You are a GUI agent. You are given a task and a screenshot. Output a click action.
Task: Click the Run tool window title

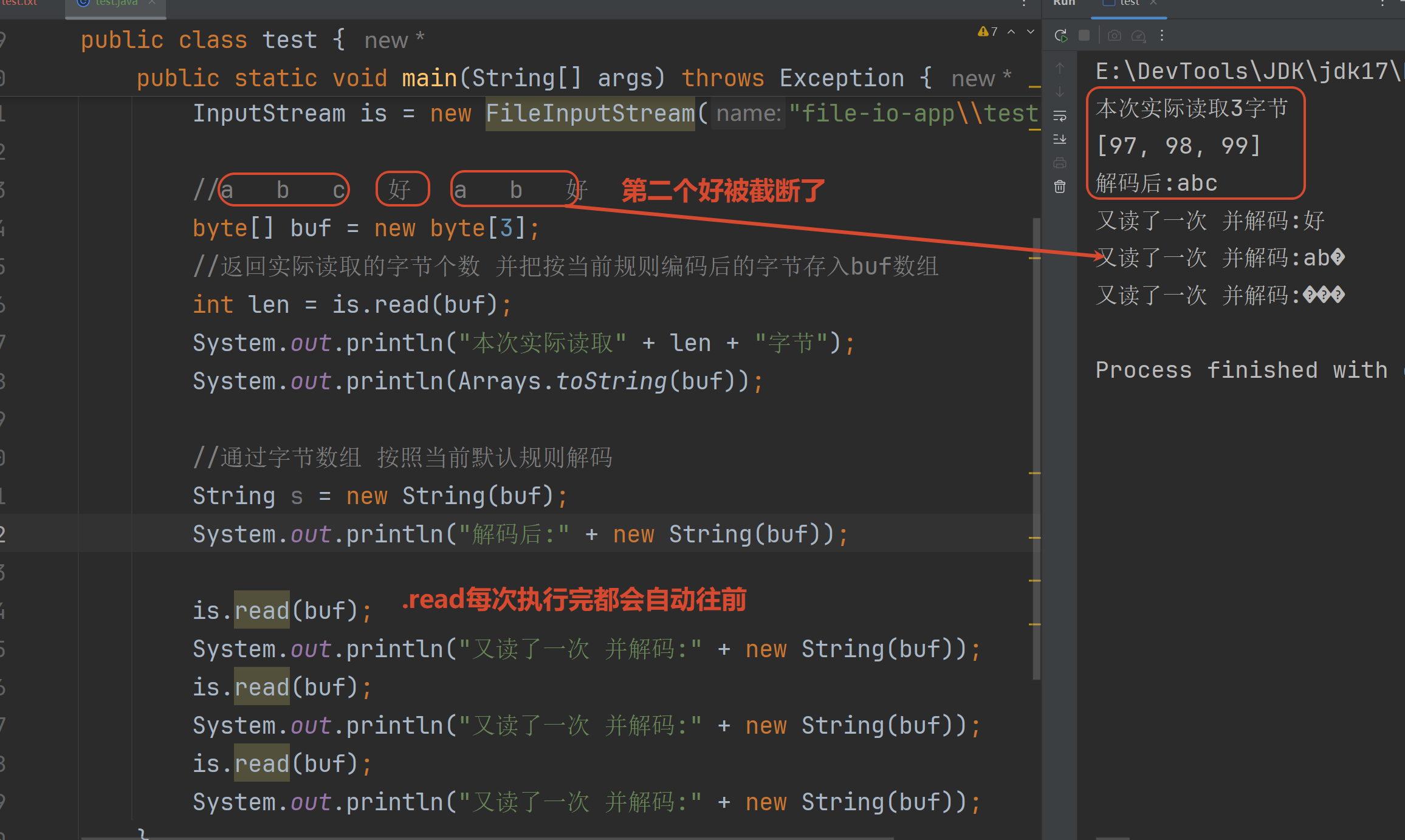(1063, 3)
